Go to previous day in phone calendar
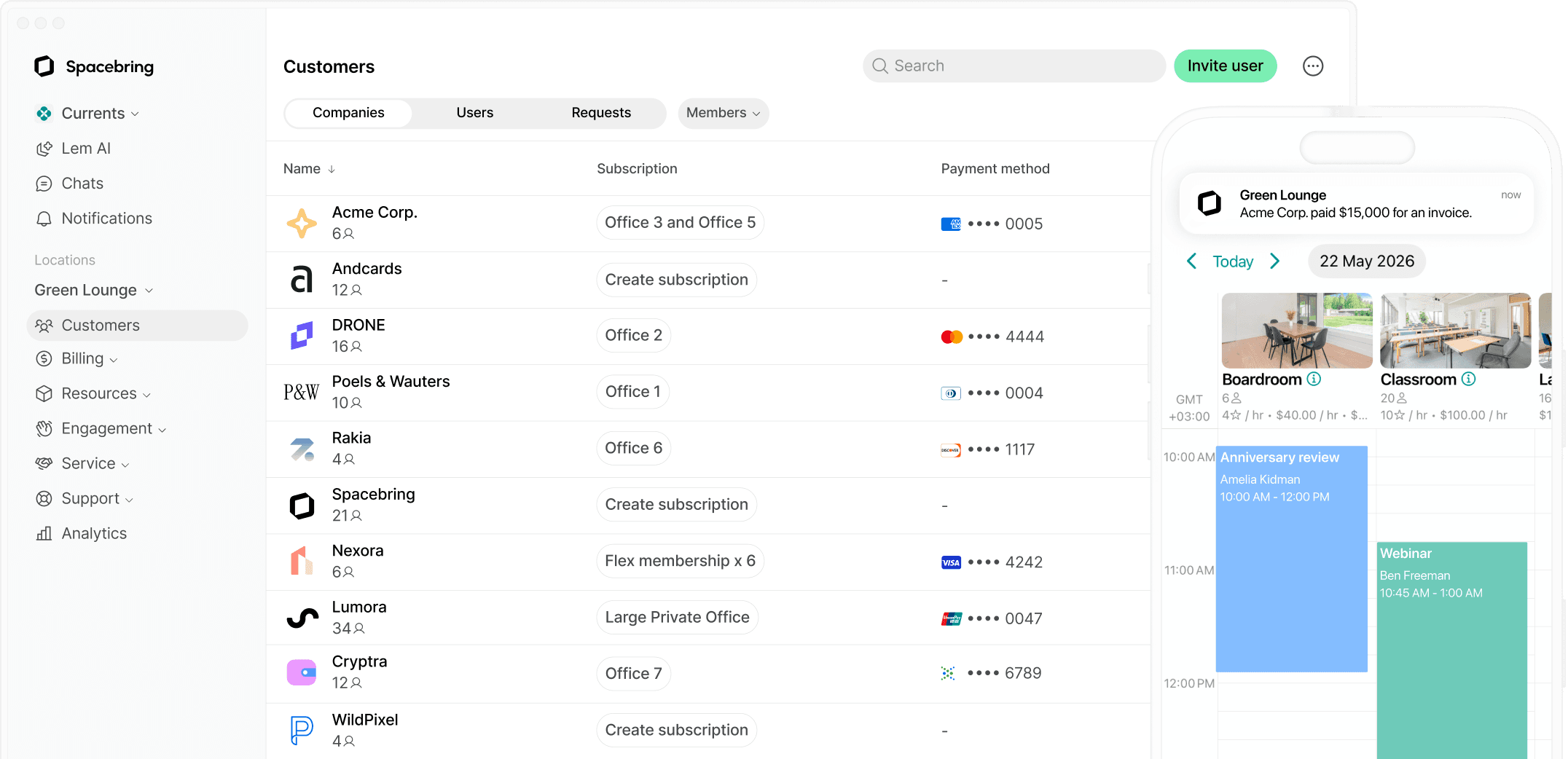 click(x=1192, y=261)
